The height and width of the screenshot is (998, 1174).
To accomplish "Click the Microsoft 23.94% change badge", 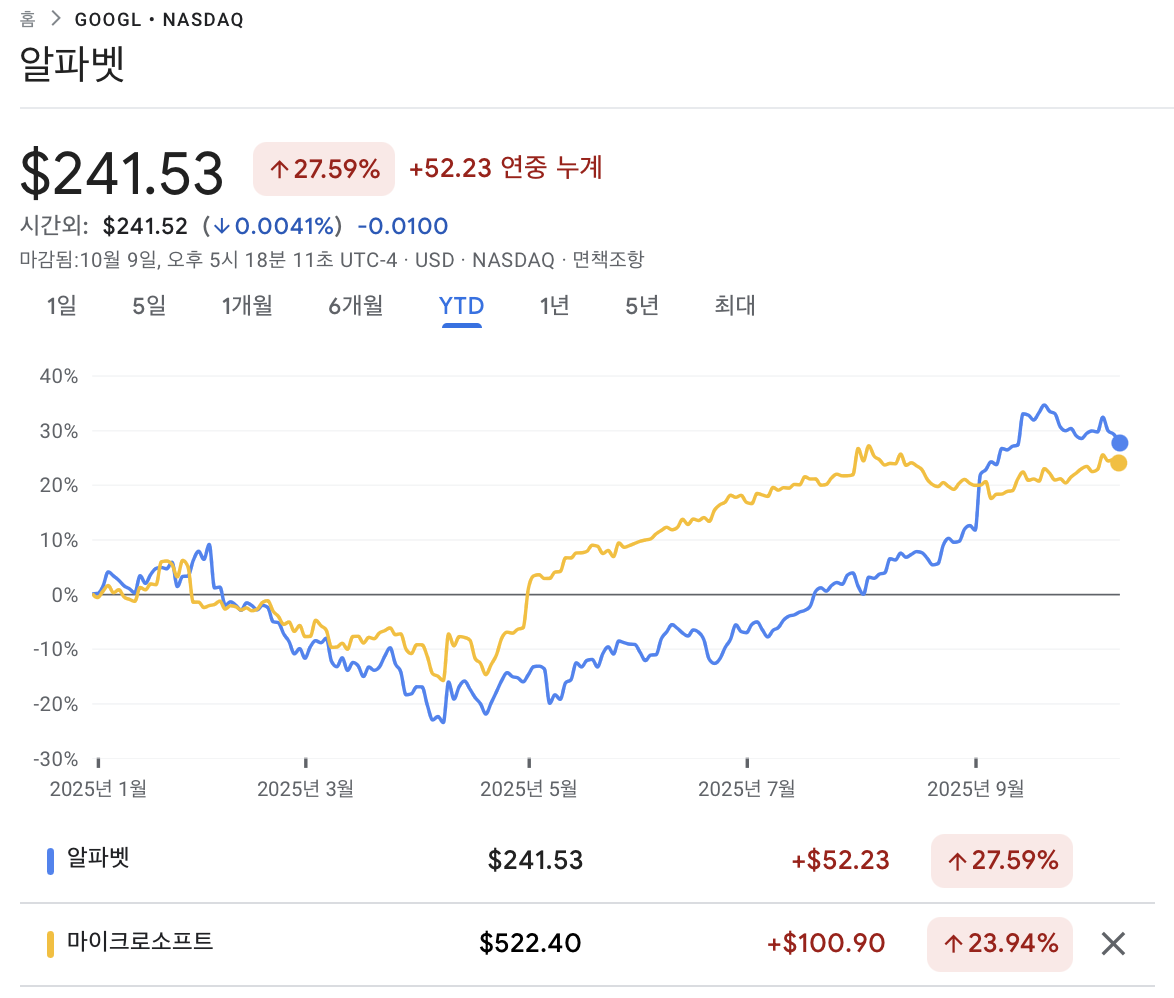I will [1000, 943].
